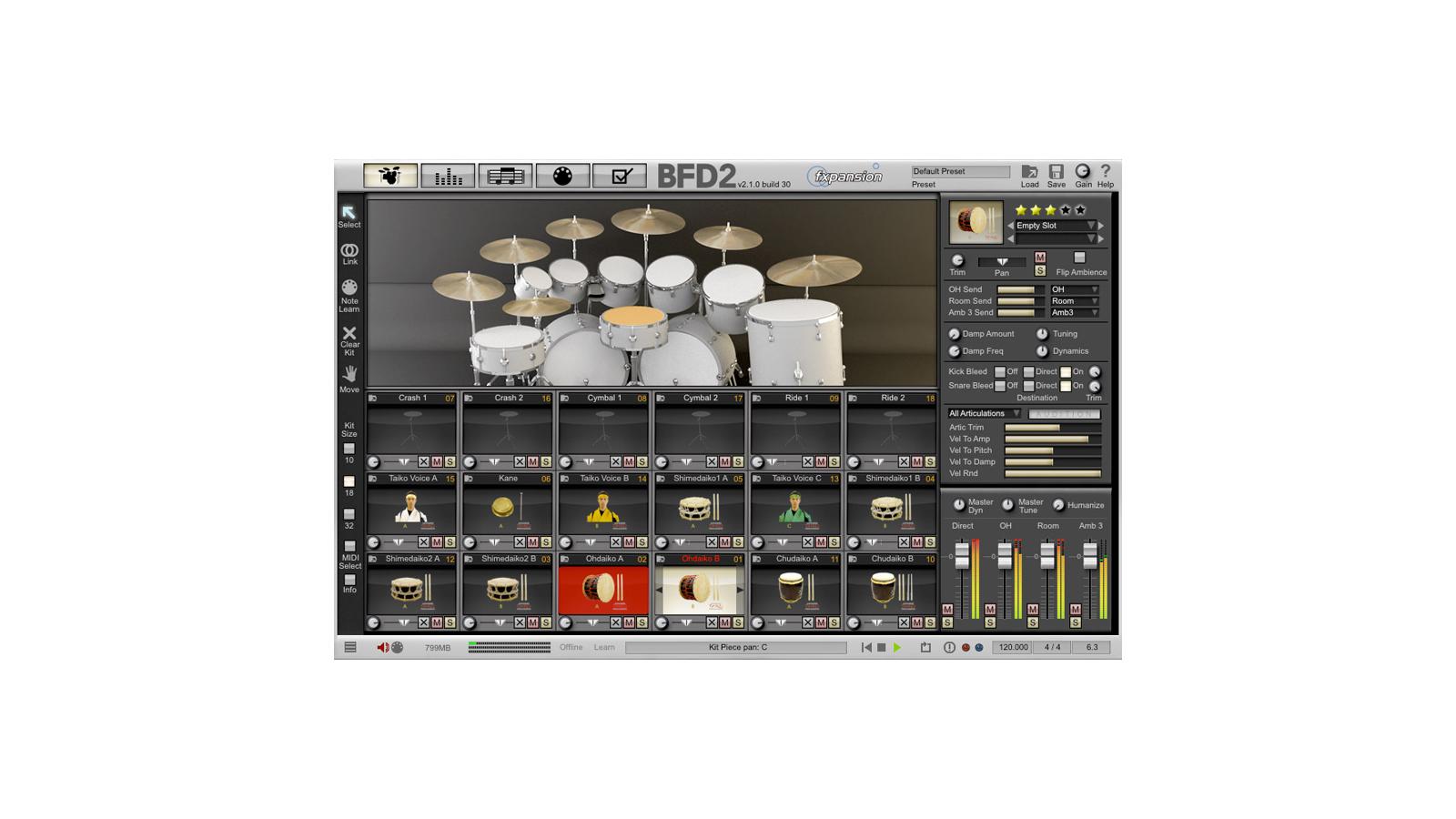The width and height of the screenshot is (1456, 819).
Task: Click the Audition button
Action: (1065, 414)
